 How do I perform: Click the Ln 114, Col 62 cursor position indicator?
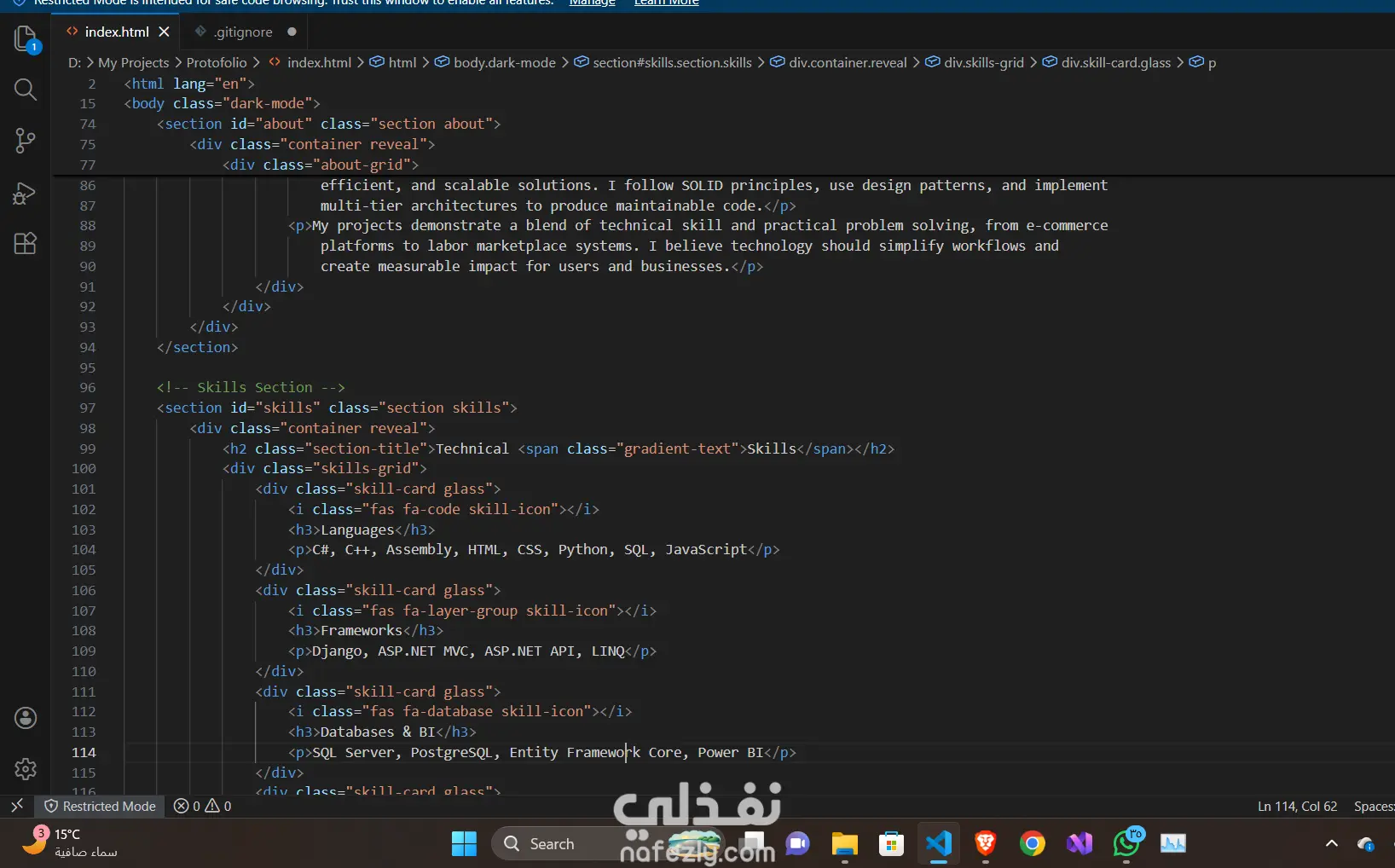pos(1297,806)
